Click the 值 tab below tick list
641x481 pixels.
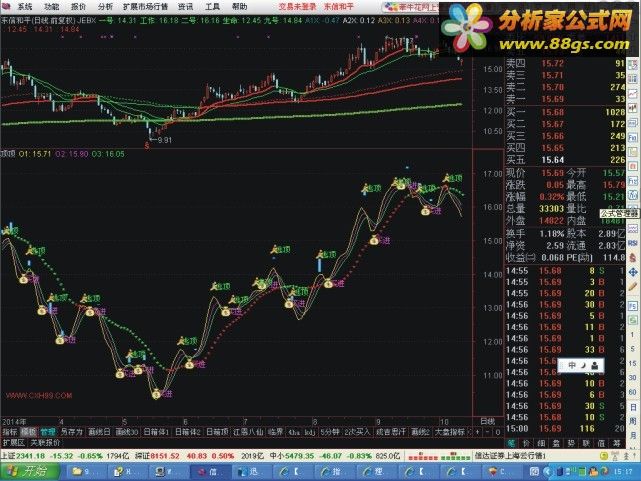(x=601, y=443)
